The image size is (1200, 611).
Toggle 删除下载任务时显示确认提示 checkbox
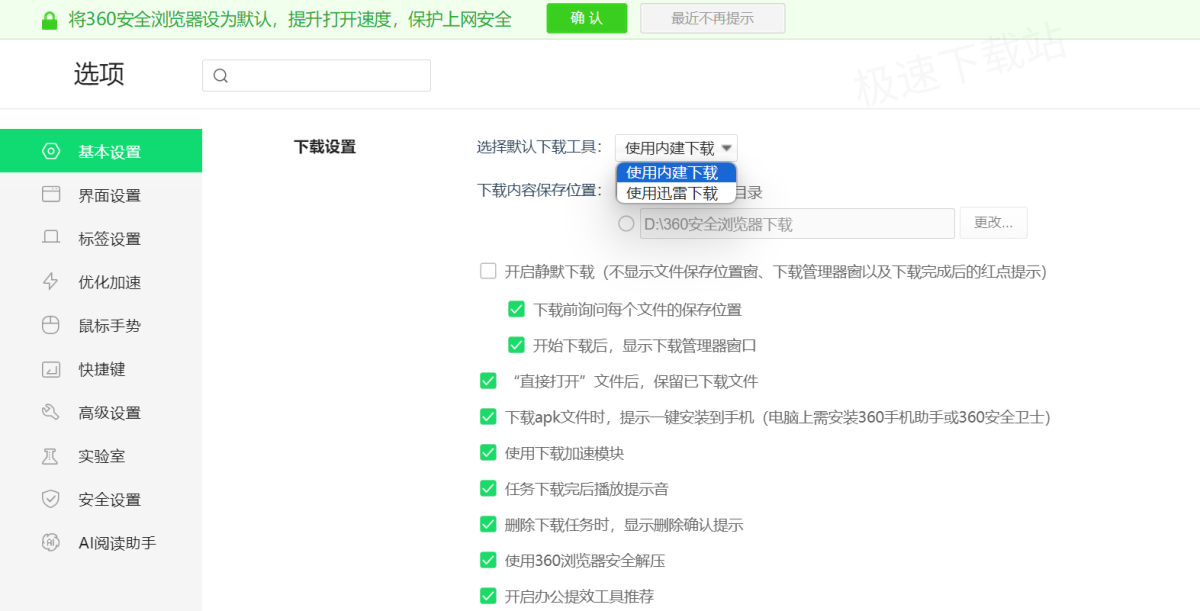click(488, 524)
